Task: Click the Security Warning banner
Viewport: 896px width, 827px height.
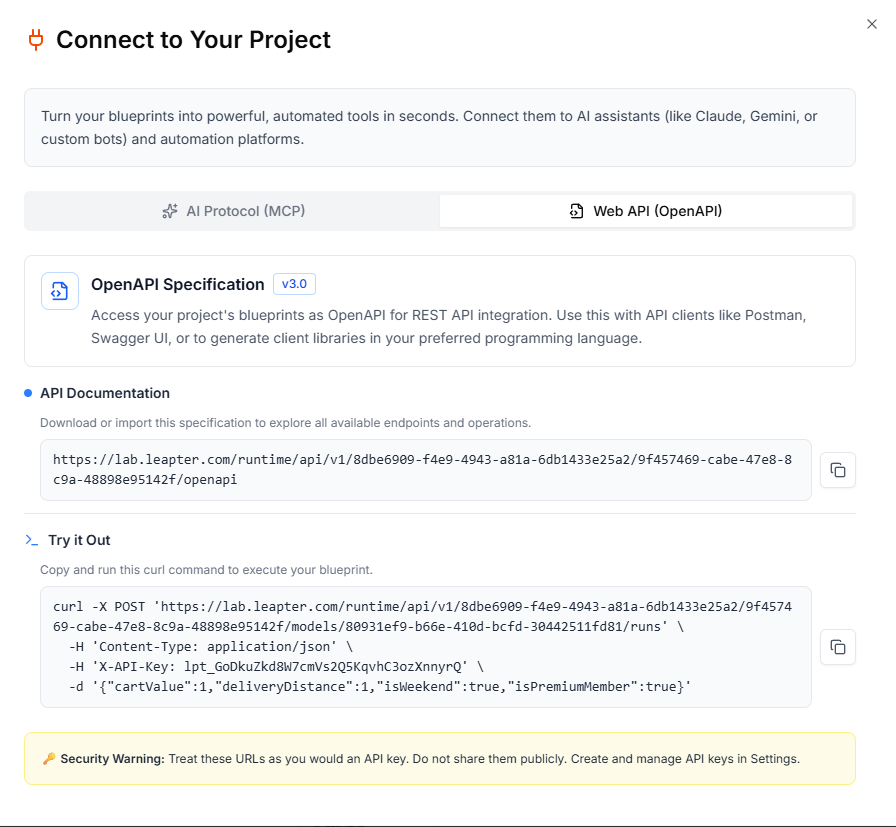Action: (x=440, y=758)
